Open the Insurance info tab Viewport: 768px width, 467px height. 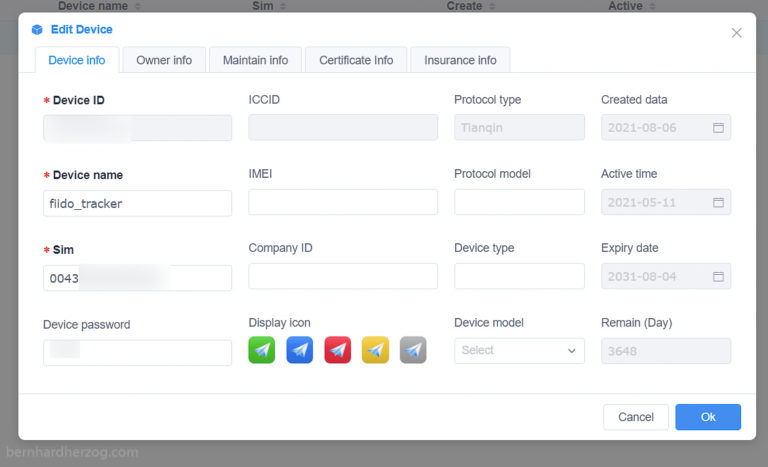(x=460, y=60)
